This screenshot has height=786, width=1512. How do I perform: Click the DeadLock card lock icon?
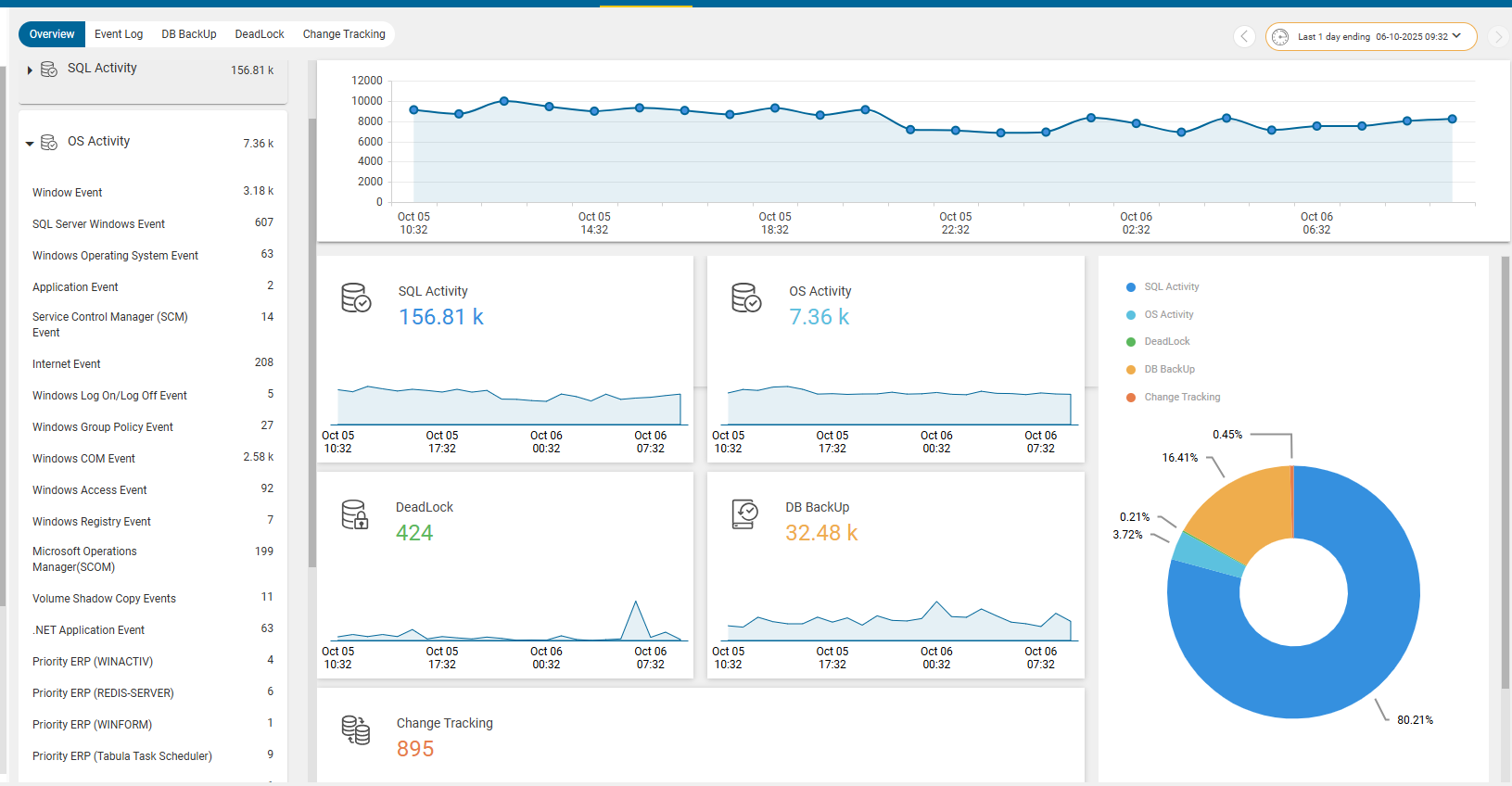(x=355, y=514)
